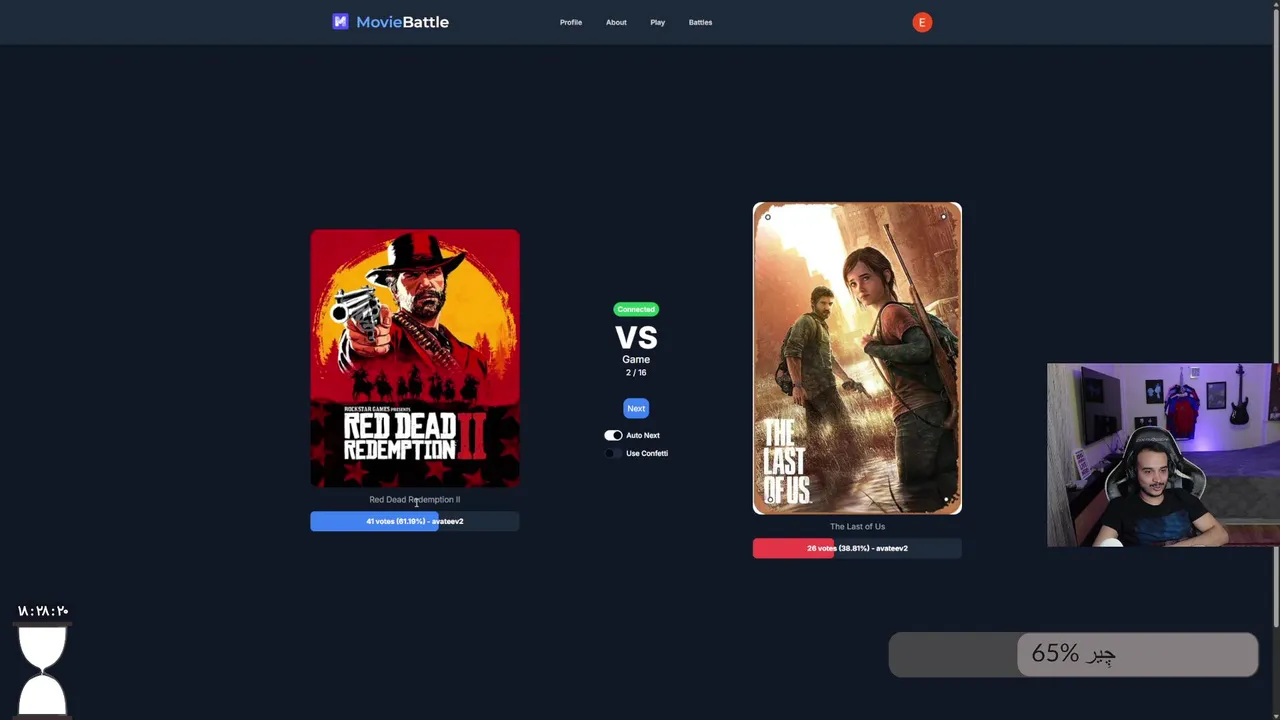Click The Last of Us title text

(857, 526)
